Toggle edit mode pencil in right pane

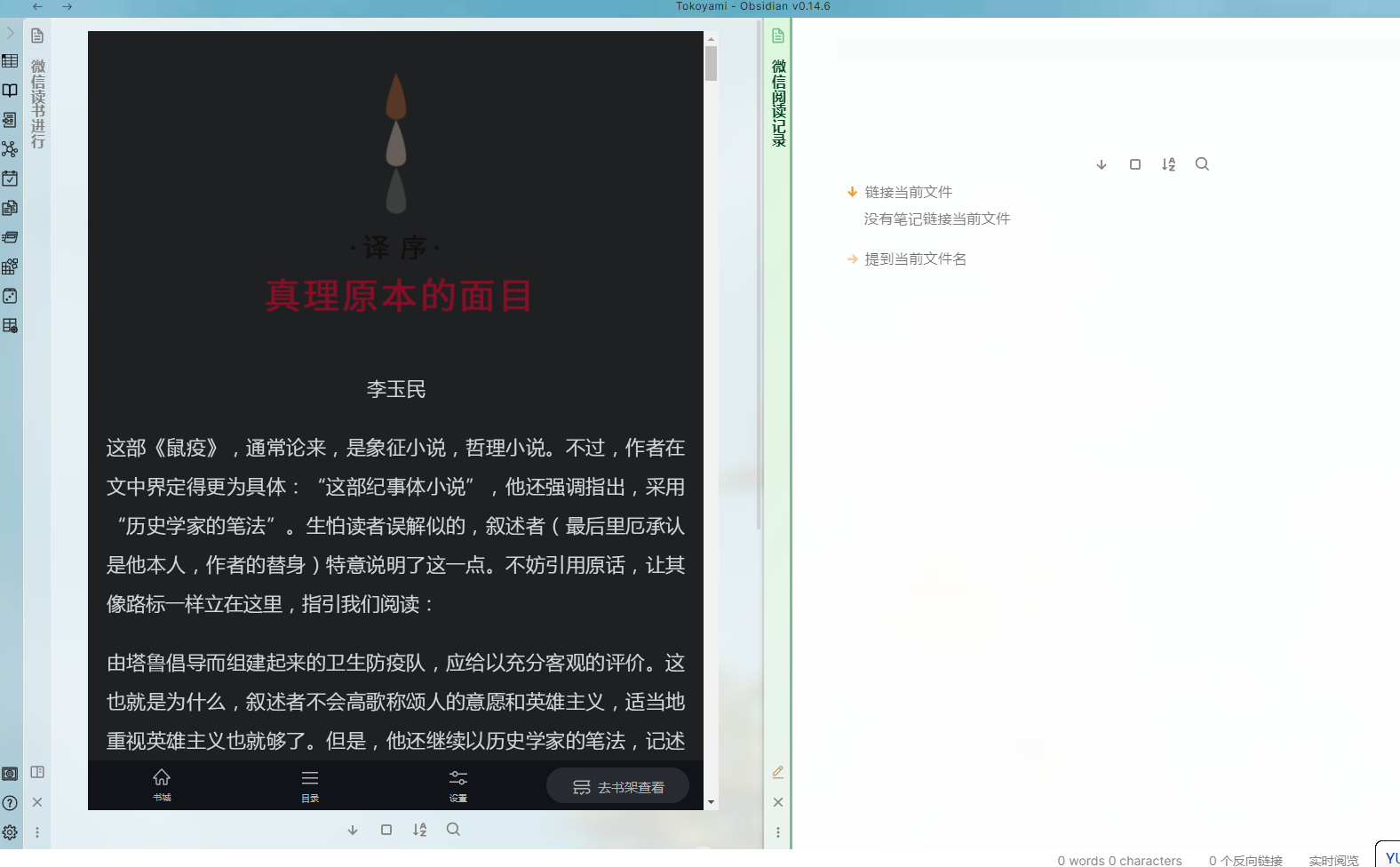778,773
